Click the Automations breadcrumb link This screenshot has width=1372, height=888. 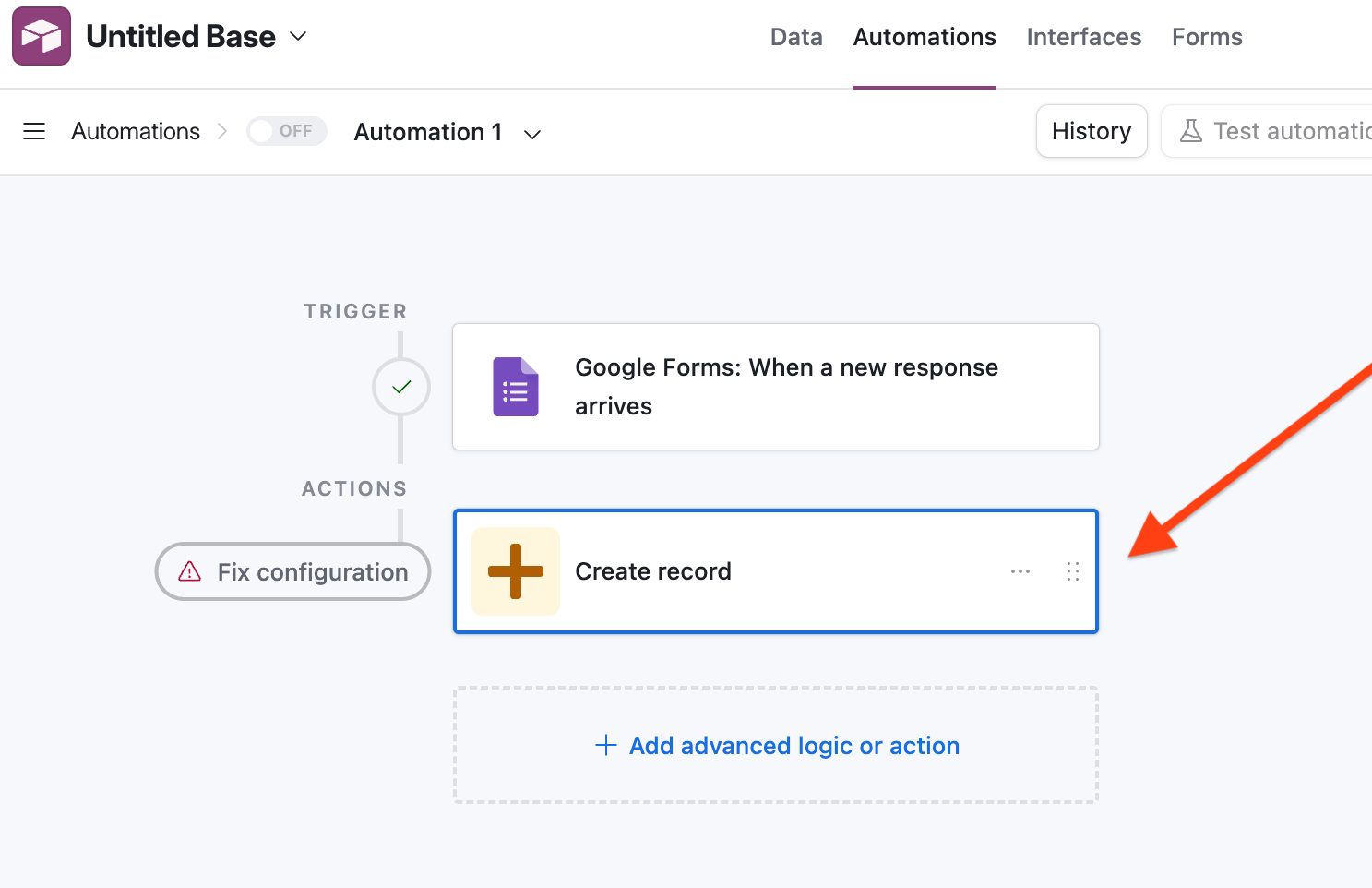click(x=135, y=131)
